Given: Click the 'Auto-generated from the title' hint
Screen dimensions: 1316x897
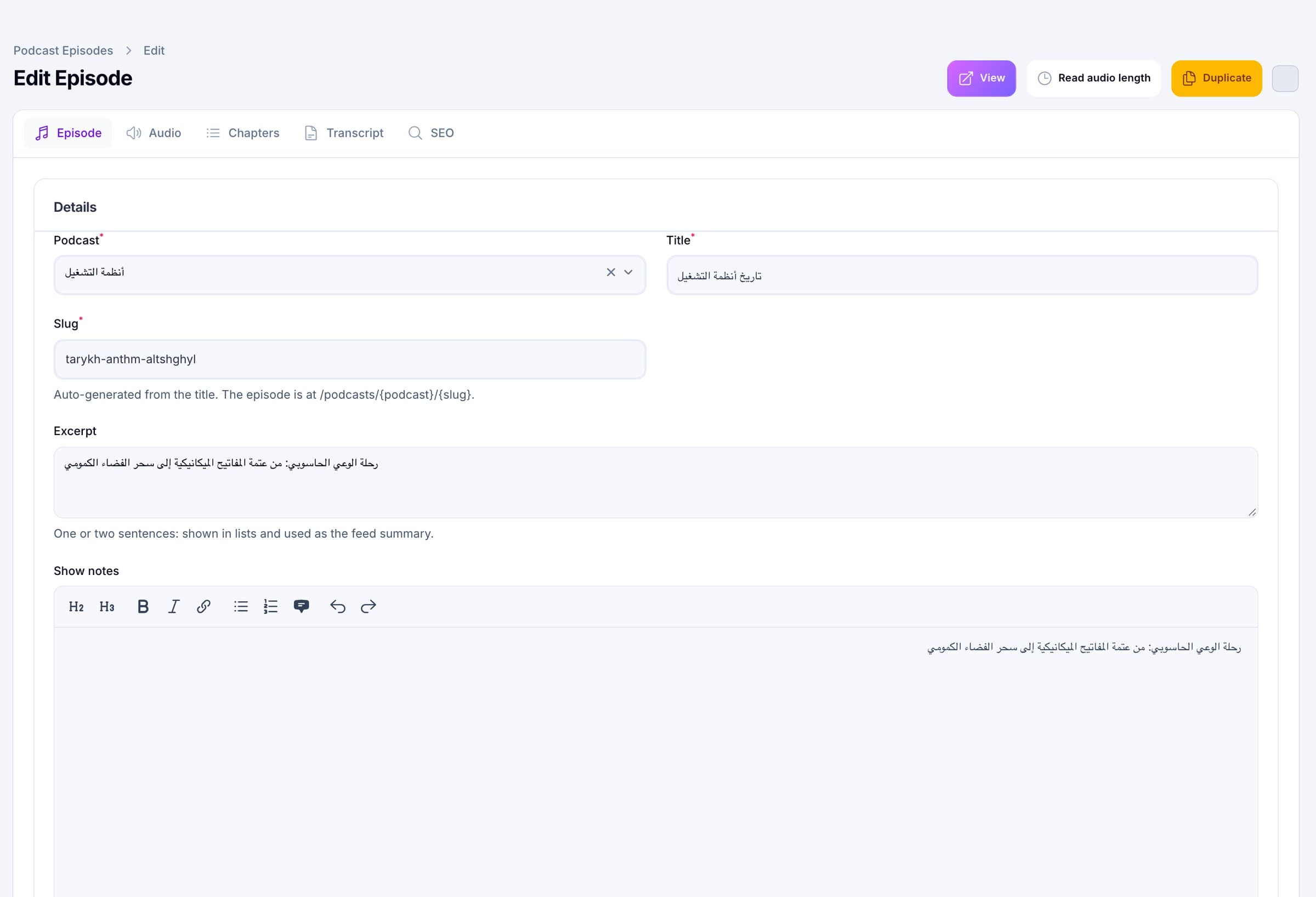Looking at the screenshot, I should pos(264,394).
